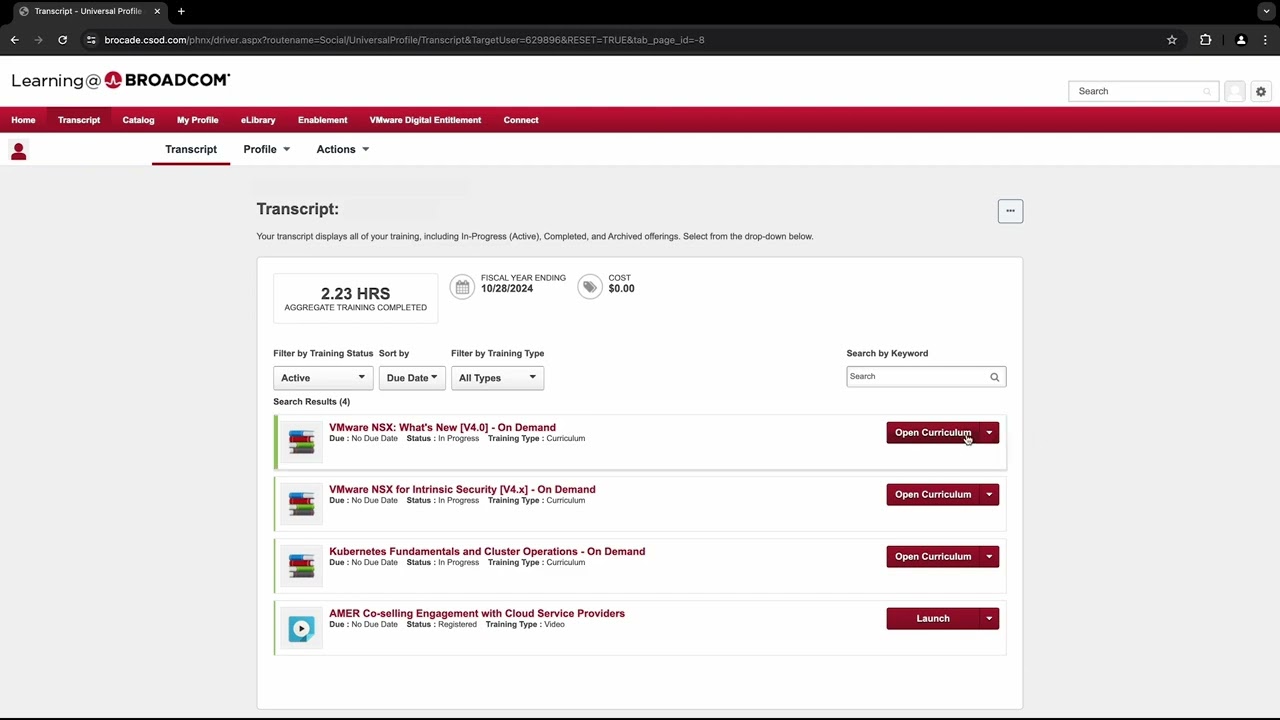Launch AMER Co-selling Engagement video
Image resolution: width=1280 pixels, height=720 pixels.
(933, 619)
